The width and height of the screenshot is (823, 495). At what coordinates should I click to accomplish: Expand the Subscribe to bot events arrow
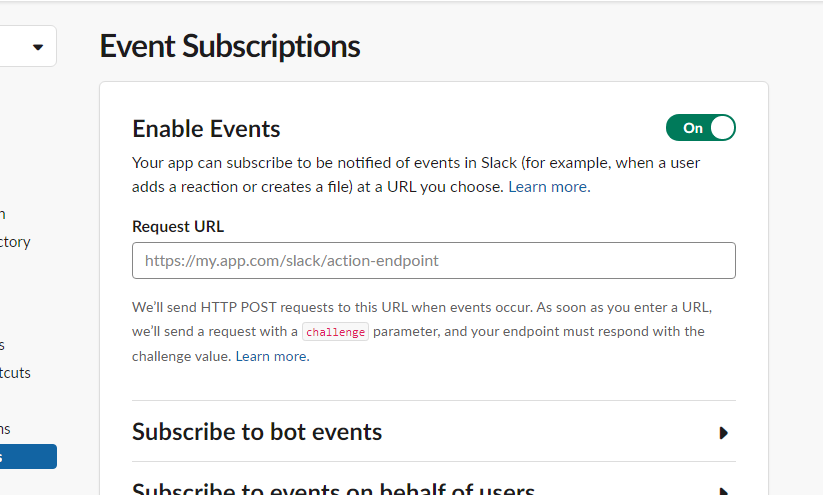tap(723, 433)
